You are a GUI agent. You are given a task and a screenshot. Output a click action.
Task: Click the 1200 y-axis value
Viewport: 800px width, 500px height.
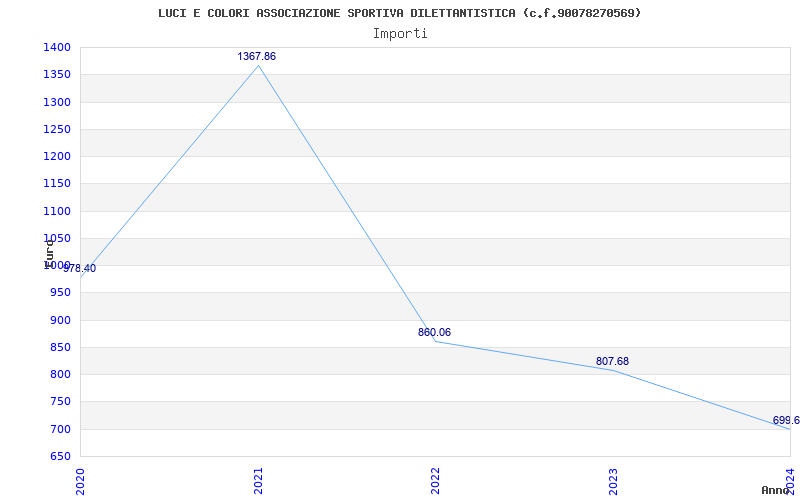coord(57,157)
